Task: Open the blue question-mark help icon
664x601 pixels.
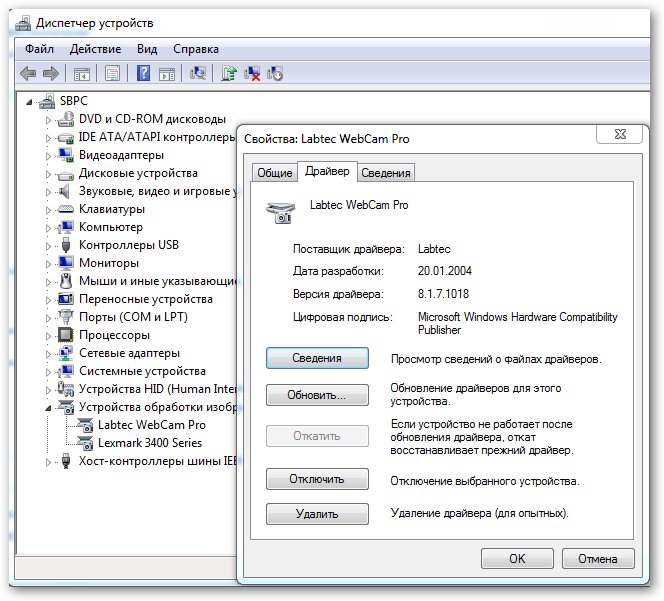Action: [x=144, y=73]
